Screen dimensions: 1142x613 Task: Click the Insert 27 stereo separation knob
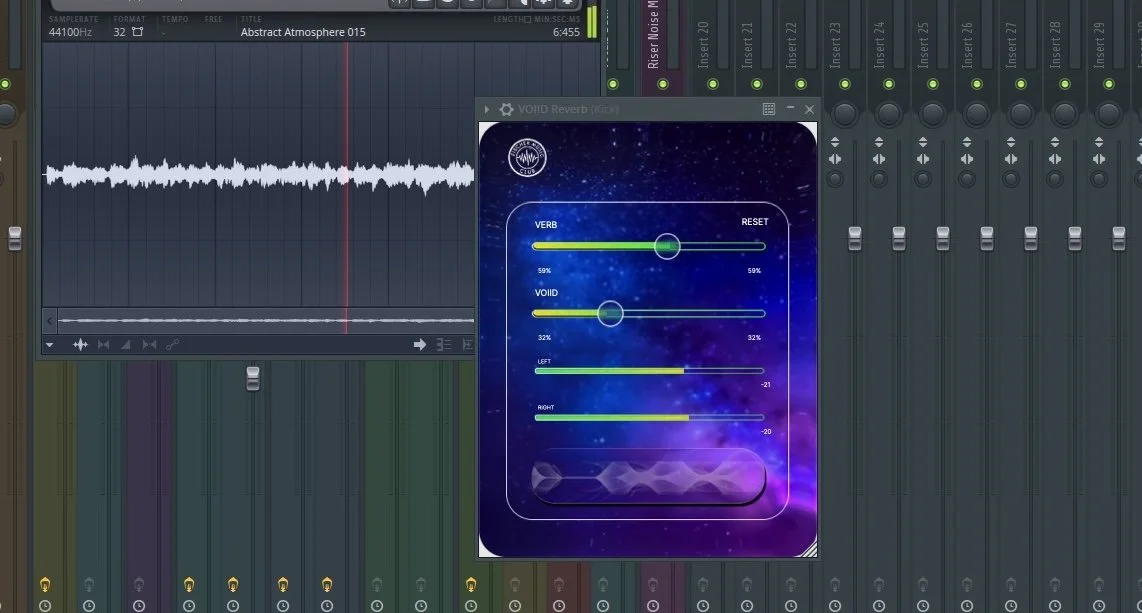coord(1011,179)
